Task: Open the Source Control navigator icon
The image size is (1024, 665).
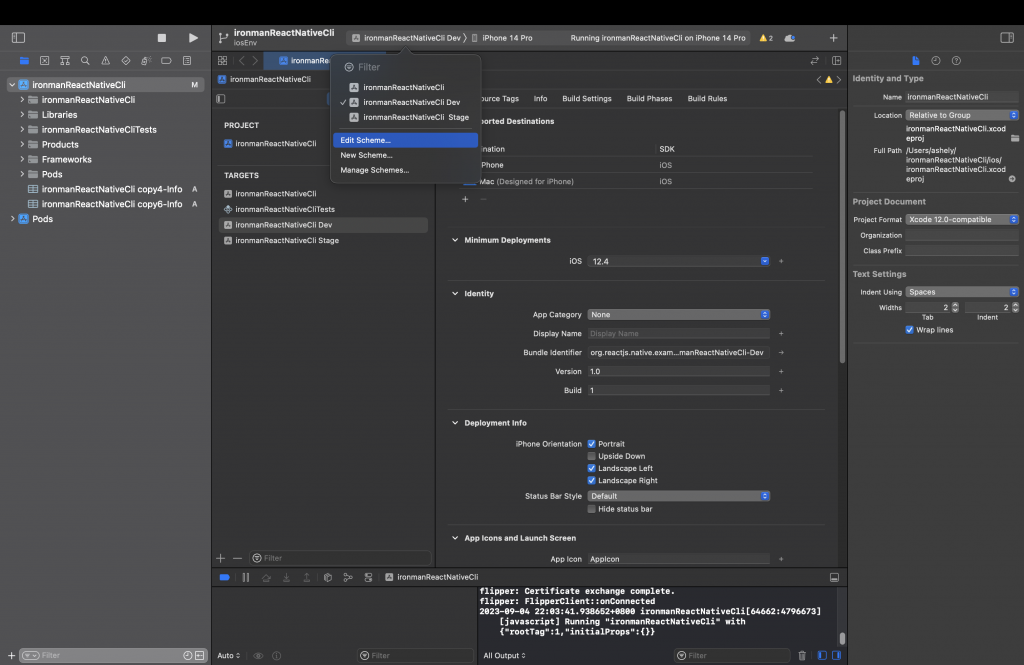Action: click(x=44, y=61)
